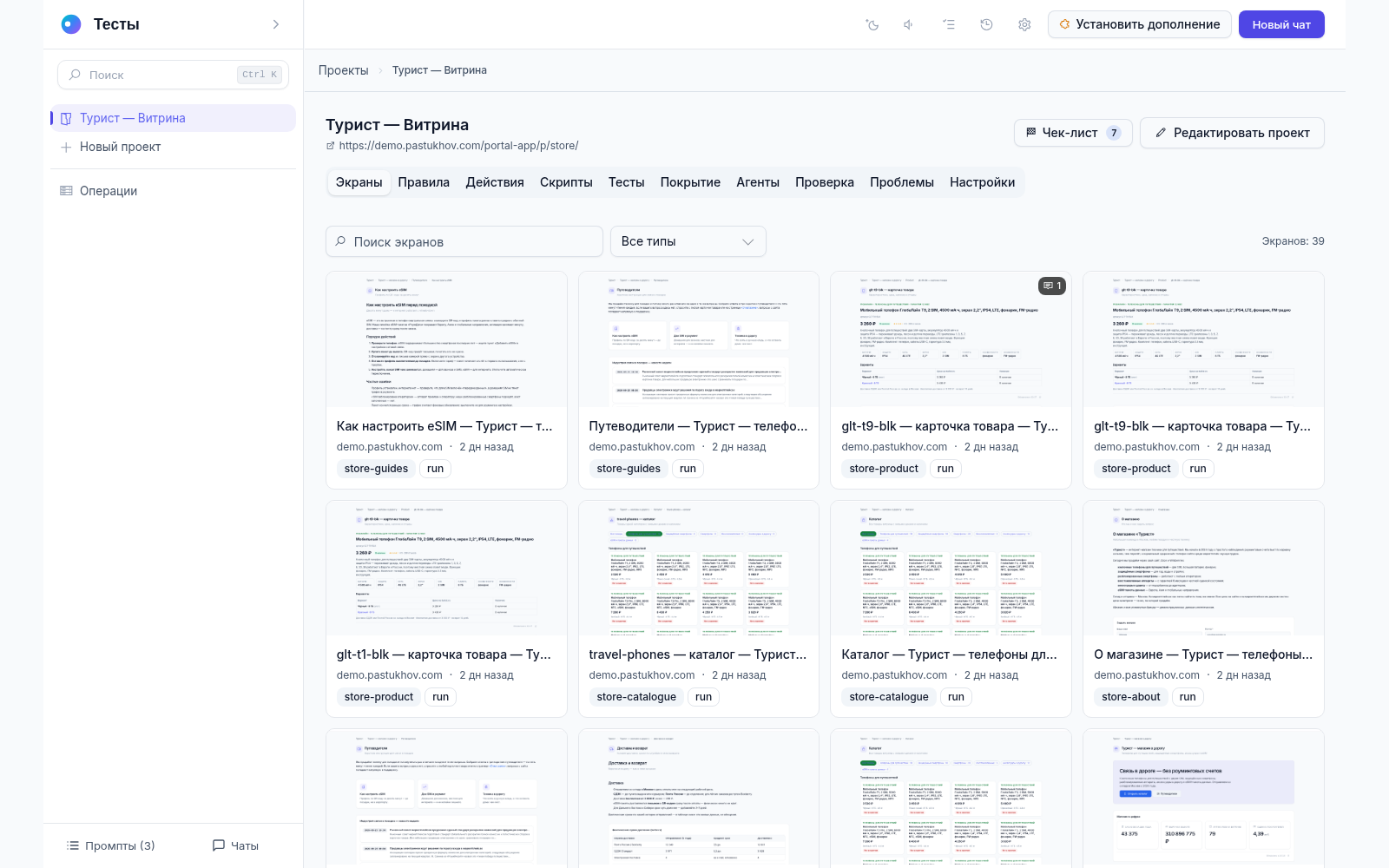Open the Скрипты tab
1389x868 pixels.
coord(566,182)
